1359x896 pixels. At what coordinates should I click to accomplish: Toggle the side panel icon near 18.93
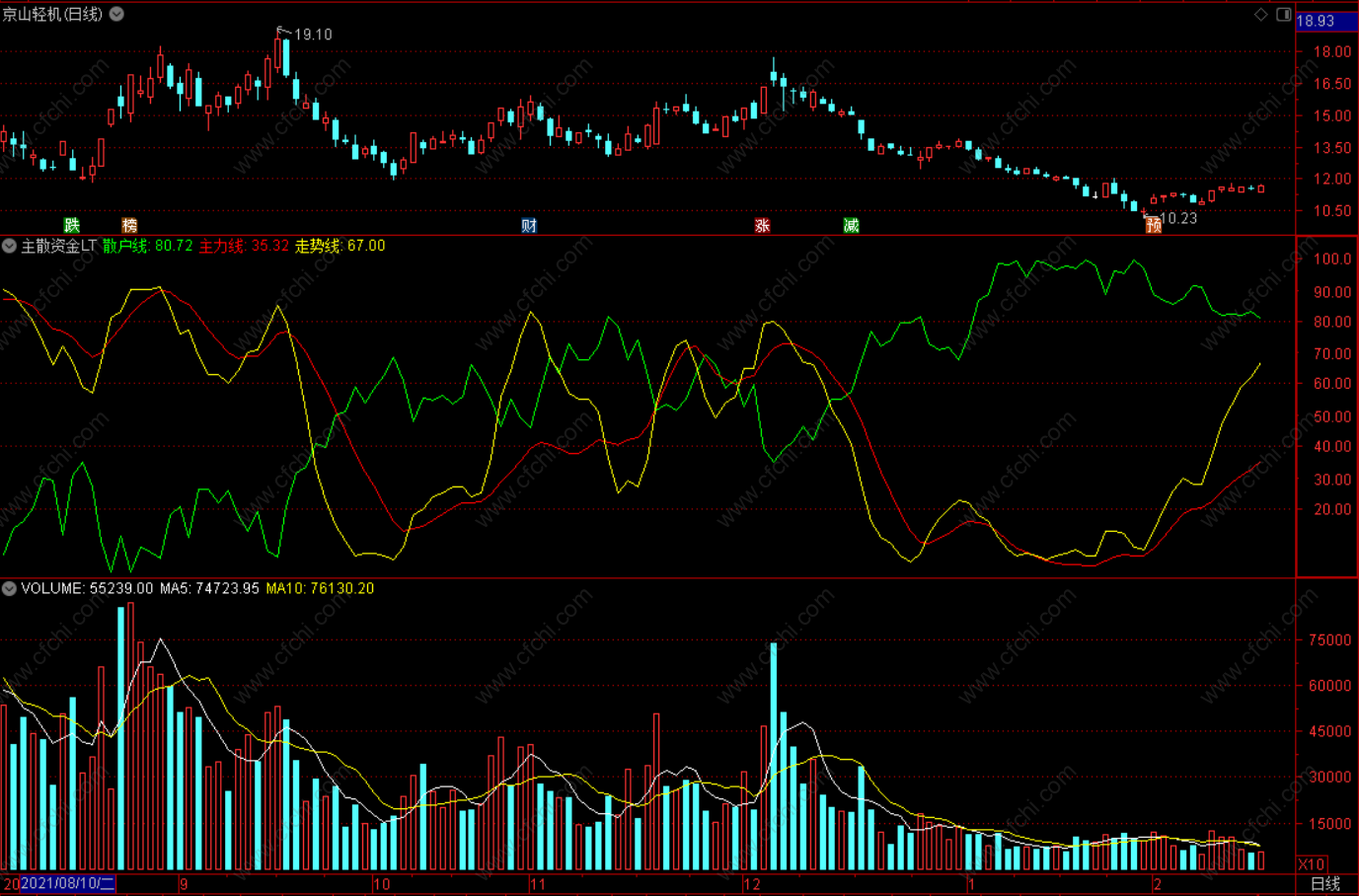(1284, 14)
